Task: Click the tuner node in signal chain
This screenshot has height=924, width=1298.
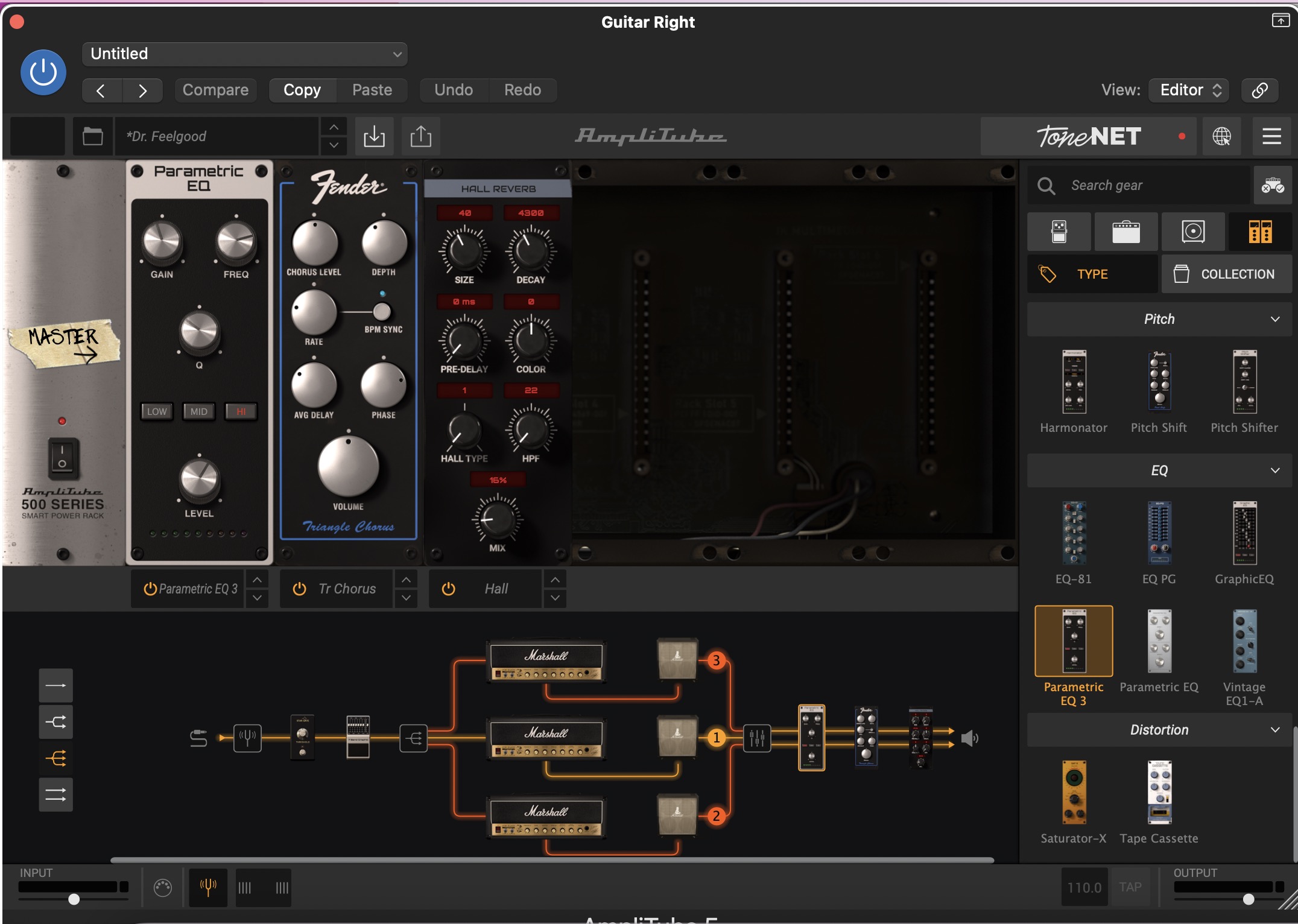Action: [x=247, y=737]
